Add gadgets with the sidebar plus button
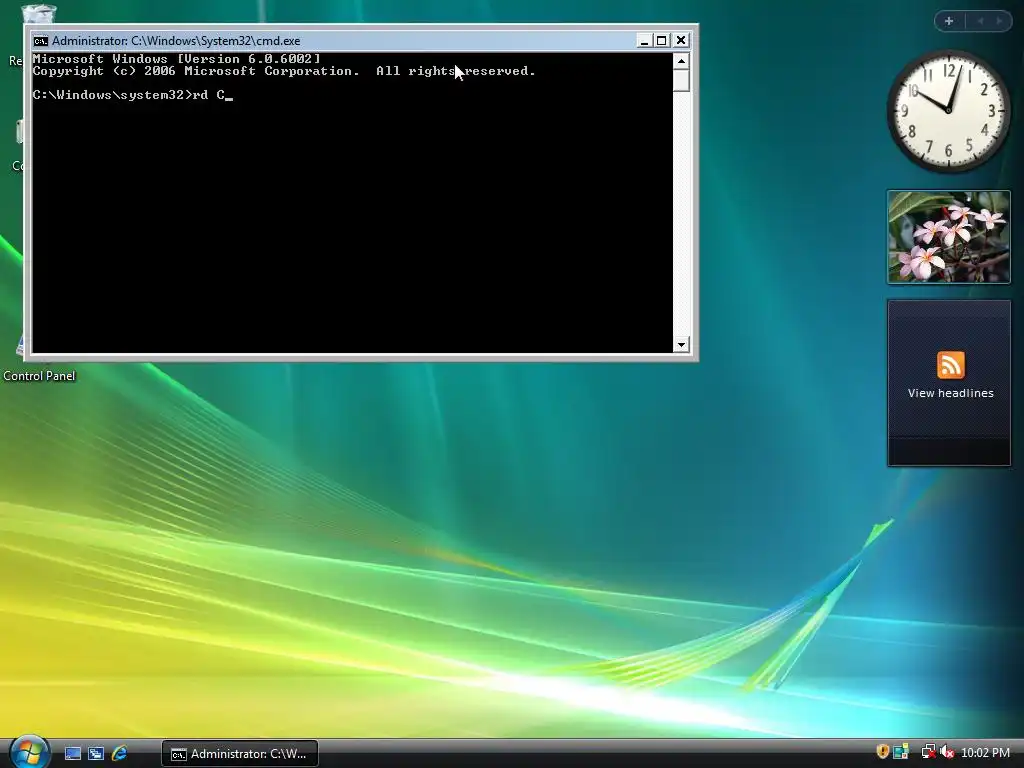Screen dimensions: 1024x768 point(949,21)
